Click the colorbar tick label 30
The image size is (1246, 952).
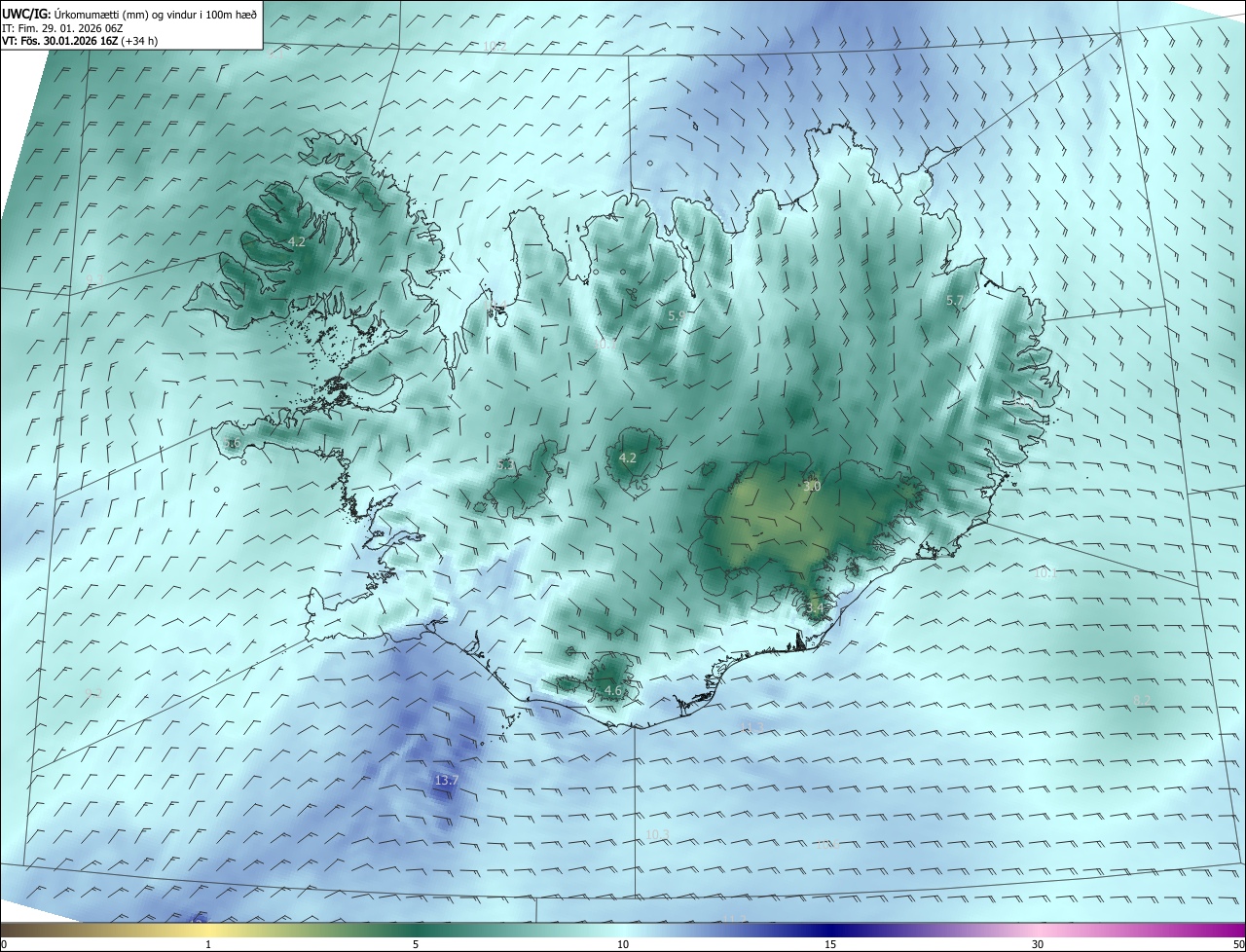(x=1038, y=944)
